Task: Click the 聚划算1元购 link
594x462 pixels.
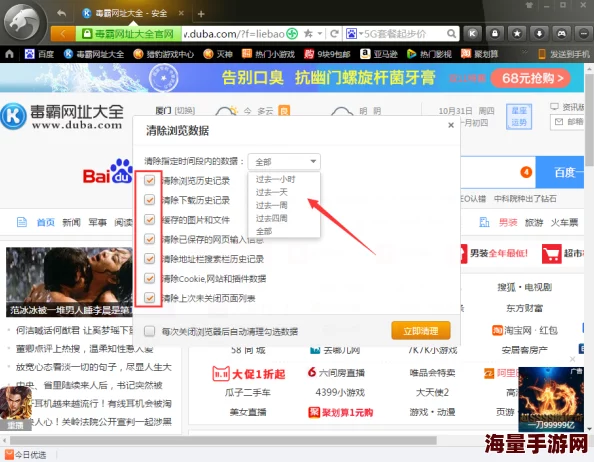Action: coord(341,412)
